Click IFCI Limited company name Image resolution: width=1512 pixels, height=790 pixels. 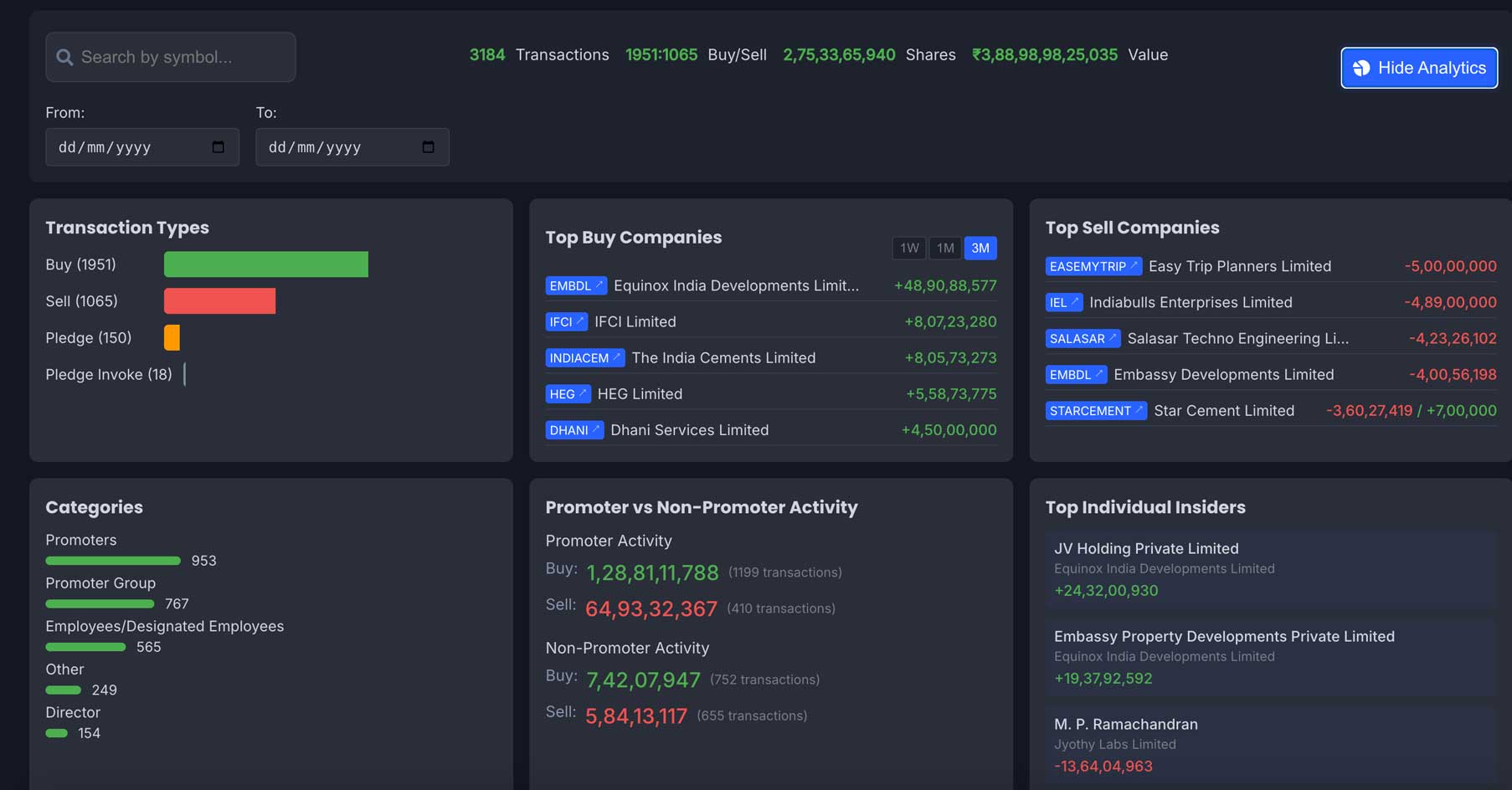pos(635,321)
